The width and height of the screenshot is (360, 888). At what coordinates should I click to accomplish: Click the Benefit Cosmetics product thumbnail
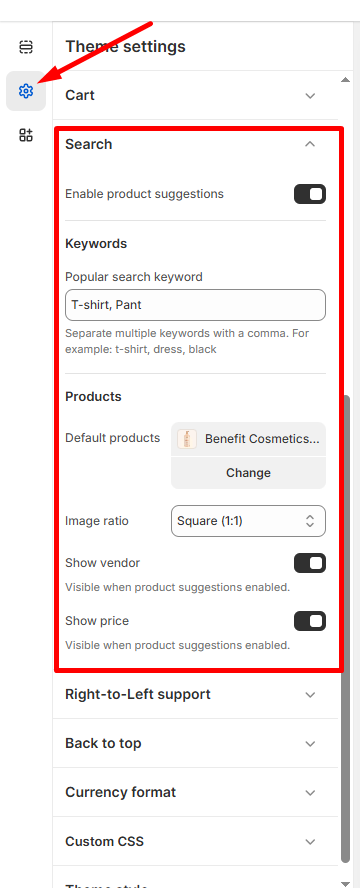coord(187,439)
